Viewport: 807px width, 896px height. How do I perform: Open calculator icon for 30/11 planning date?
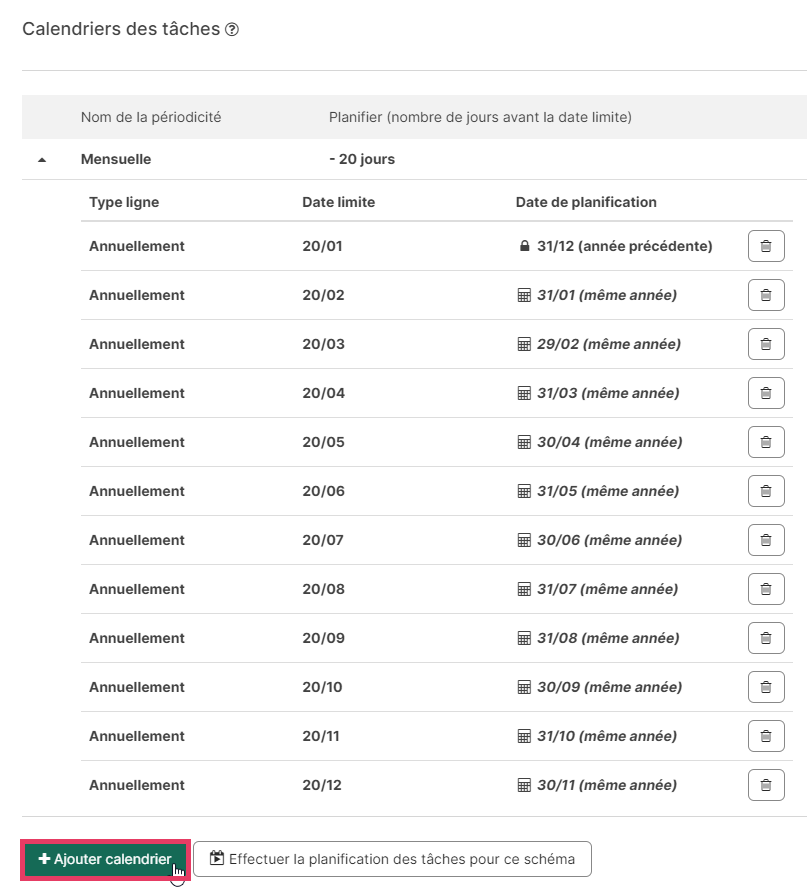point(524,785)
